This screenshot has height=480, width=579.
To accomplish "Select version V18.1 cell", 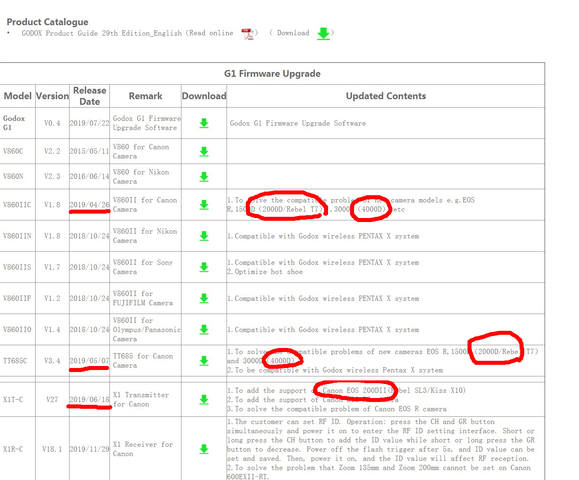I will click(52, 449).
